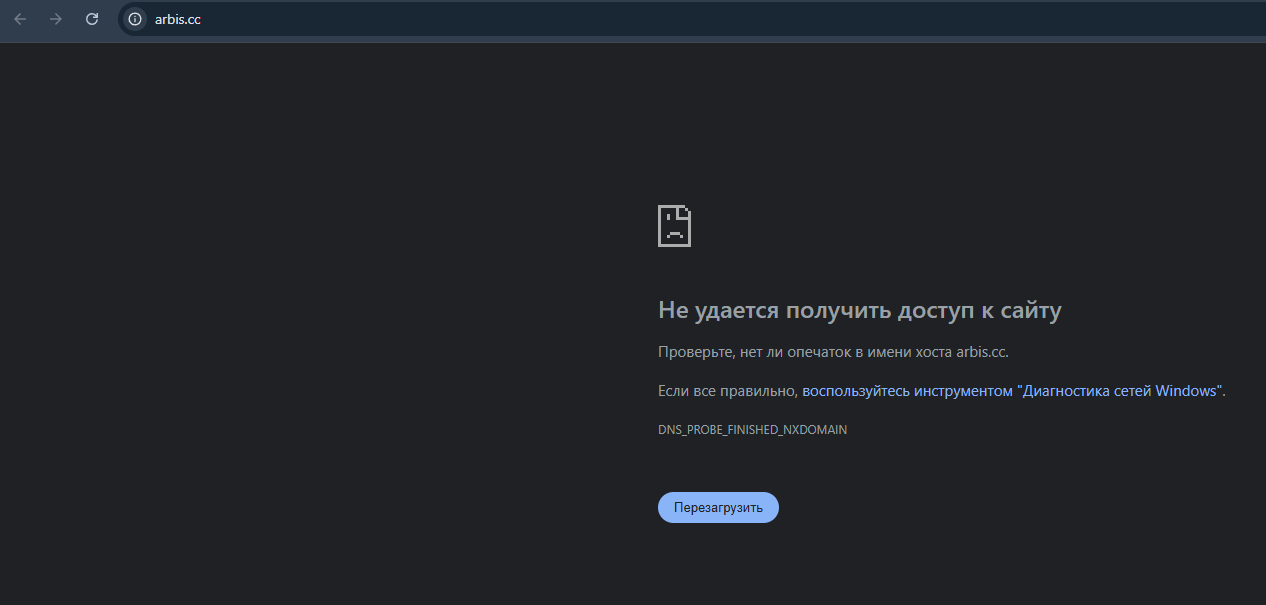
Task: Click the text Если все правильно
Action: click(727, 391)
